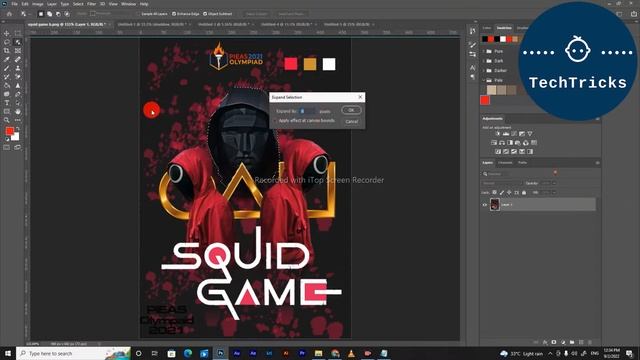The height and width of the screenshot is (360, 640).
Task: Switch to the Untitled-4 document tab
Action: (x=286, y=24)
